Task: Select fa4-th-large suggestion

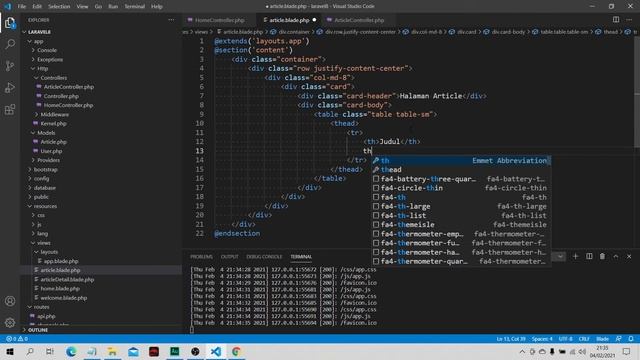Action: pos(461,206)
